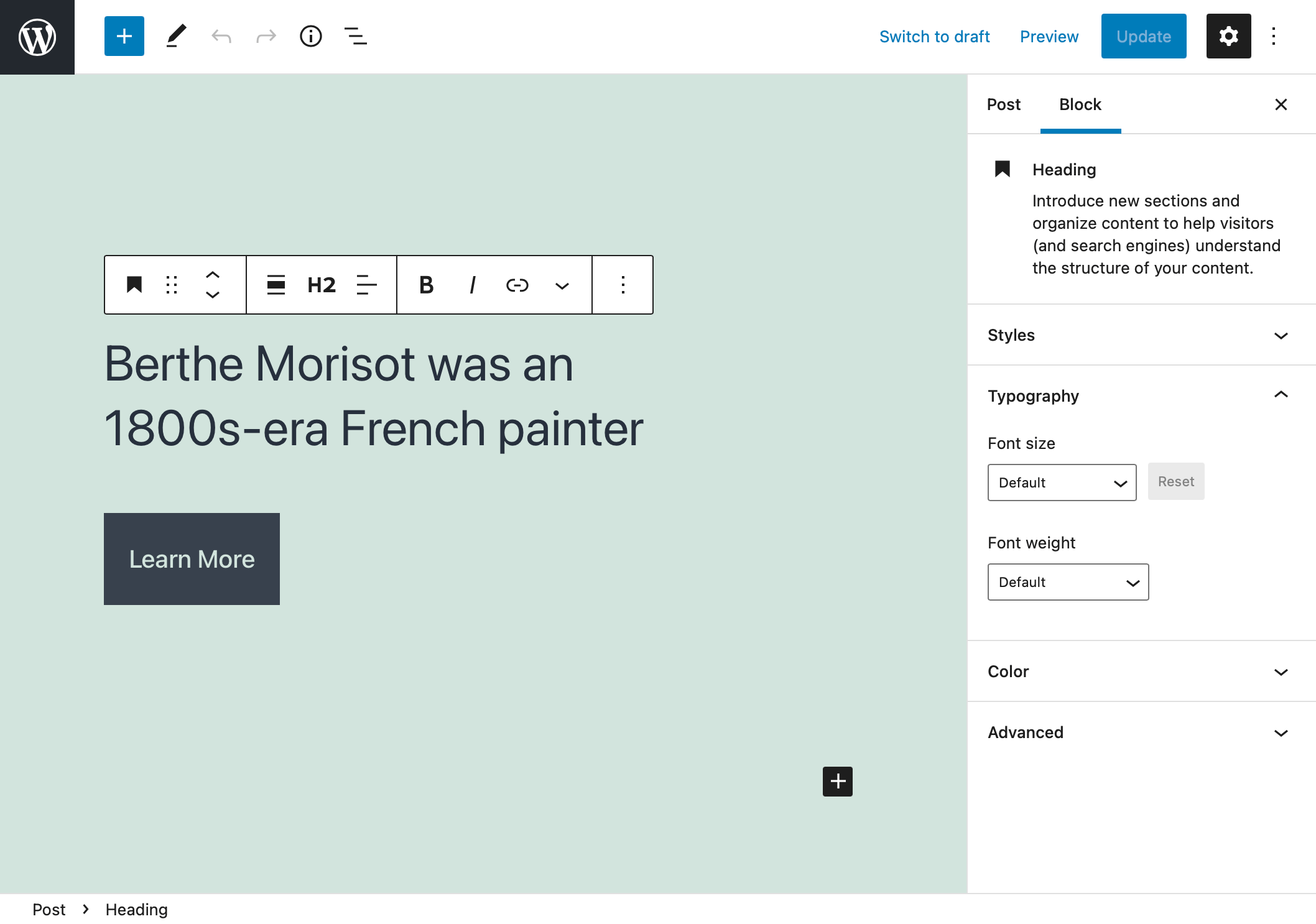1316x924 pixels.
Task: Open the document outline list view
Action: click(355, 36)
